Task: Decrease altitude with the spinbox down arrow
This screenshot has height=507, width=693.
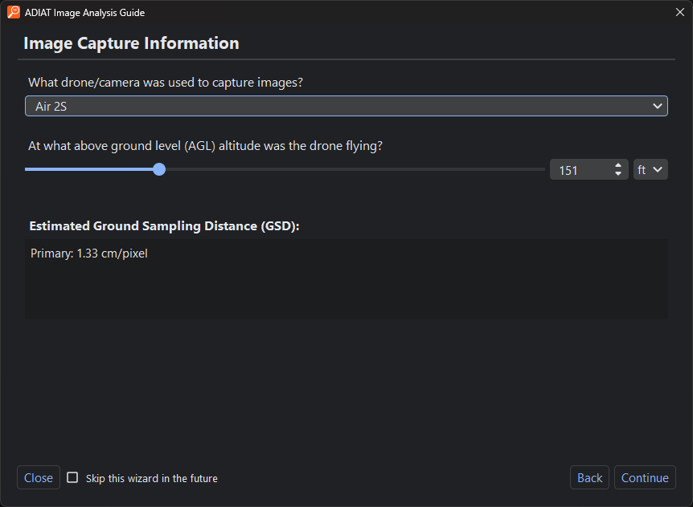Action: 619,175
